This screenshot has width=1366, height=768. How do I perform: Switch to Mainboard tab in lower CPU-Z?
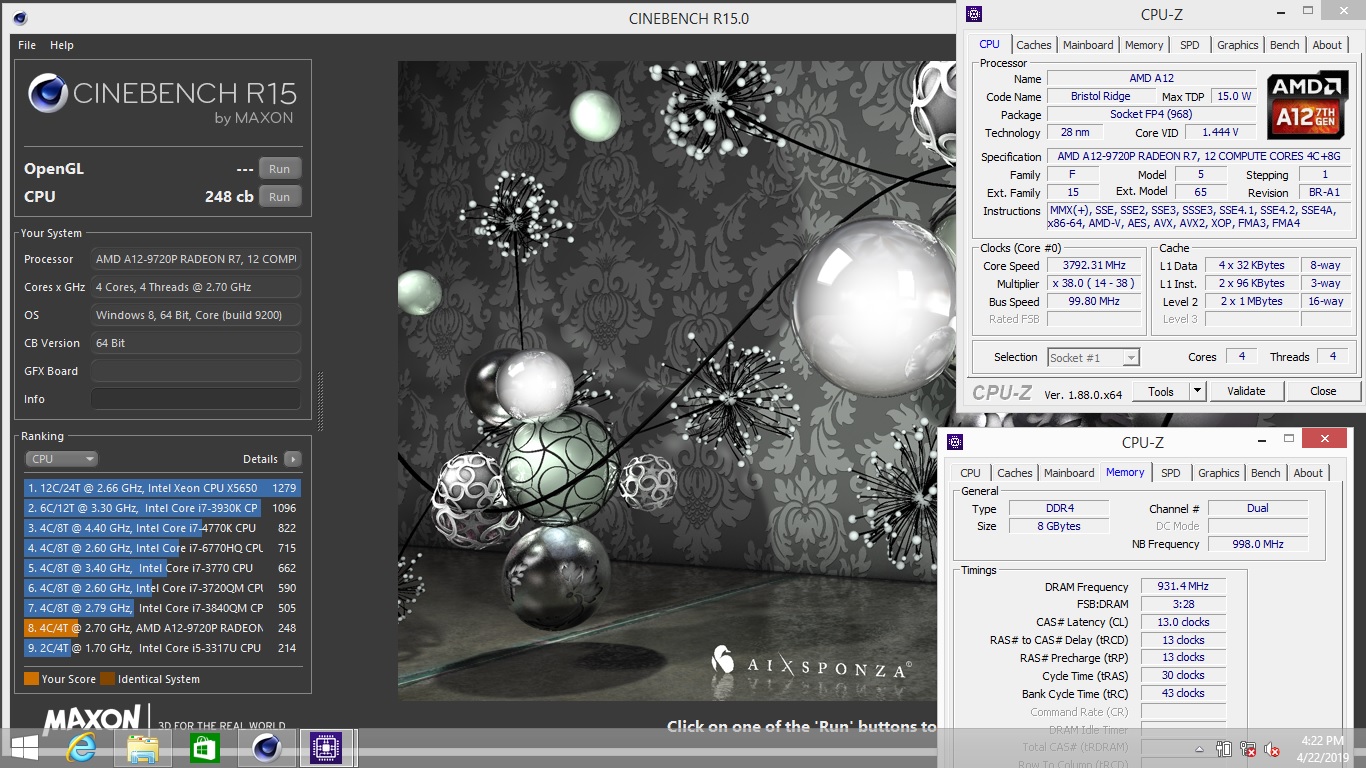1069,473
